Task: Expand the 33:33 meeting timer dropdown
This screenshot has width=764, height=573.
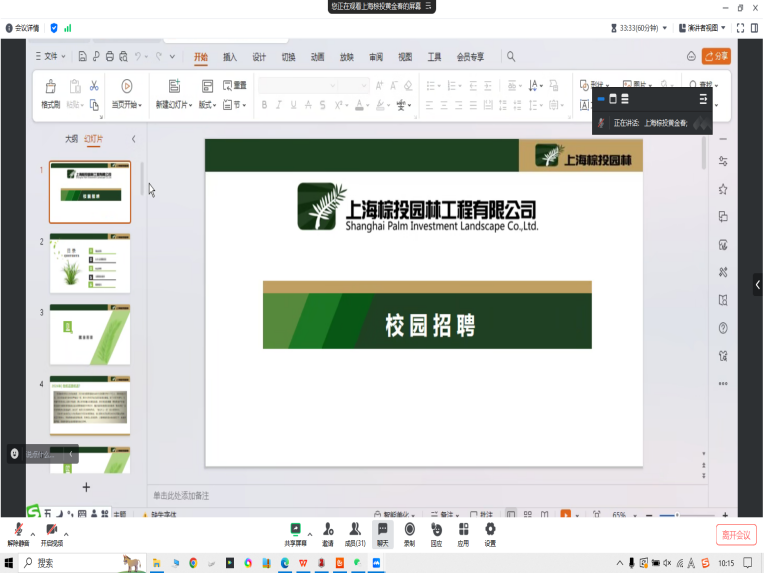Action: point(667,28)
